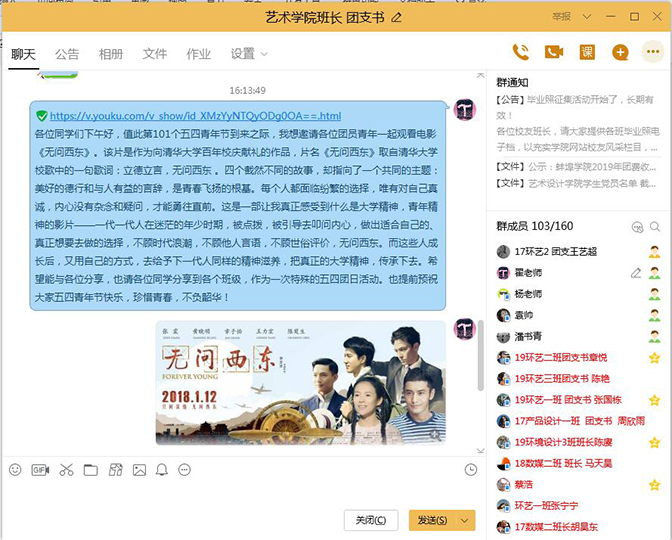Open the 无问西东 movie poster image

(x=300, y=382)
